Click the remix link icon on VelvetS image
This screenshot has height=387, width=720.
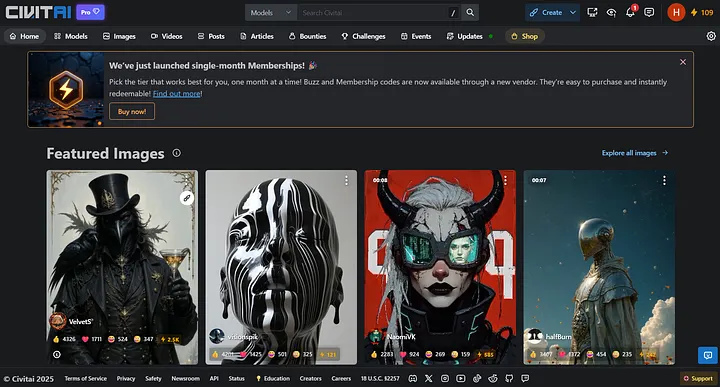point(186,198)
